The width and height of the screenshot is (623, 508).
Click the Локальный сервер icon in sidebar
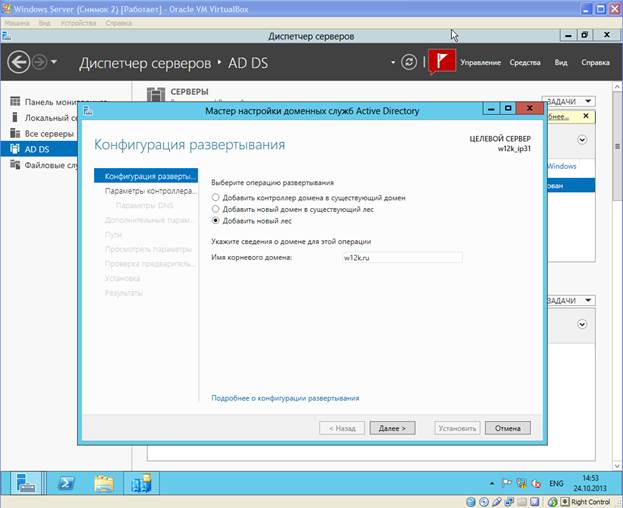(15, 118)
